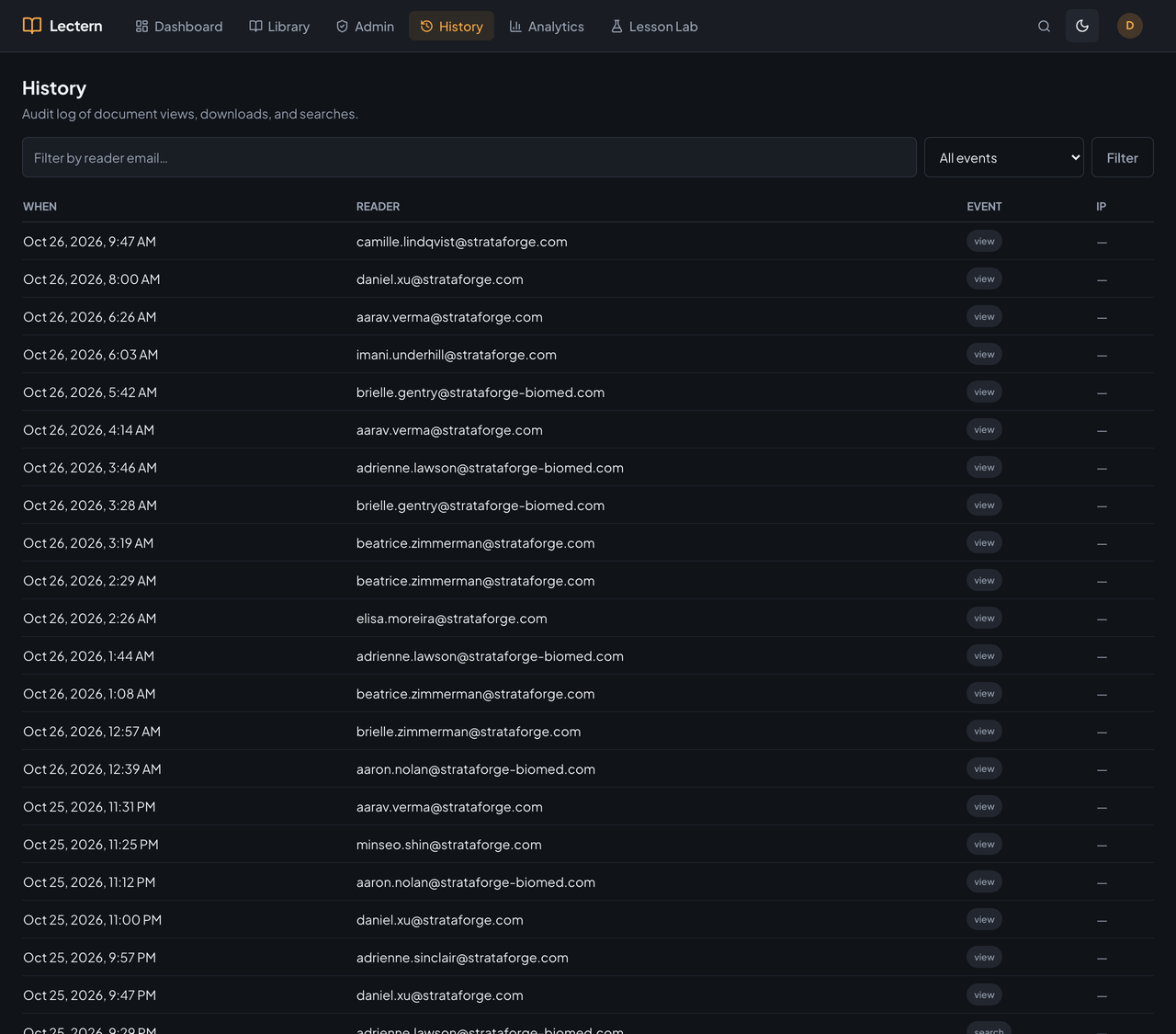The height and width of the screenshot is (1034, 1176).
Task: Click the view badge in the 3:28 AM row
Action: coord(984,506)
